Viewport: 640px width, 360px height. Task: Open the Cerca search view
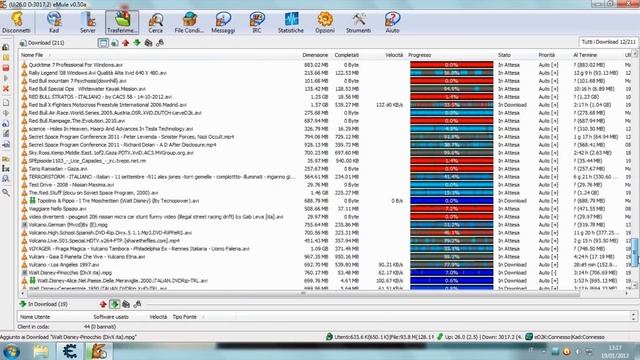pyautogui.click(x=156, y=22)
